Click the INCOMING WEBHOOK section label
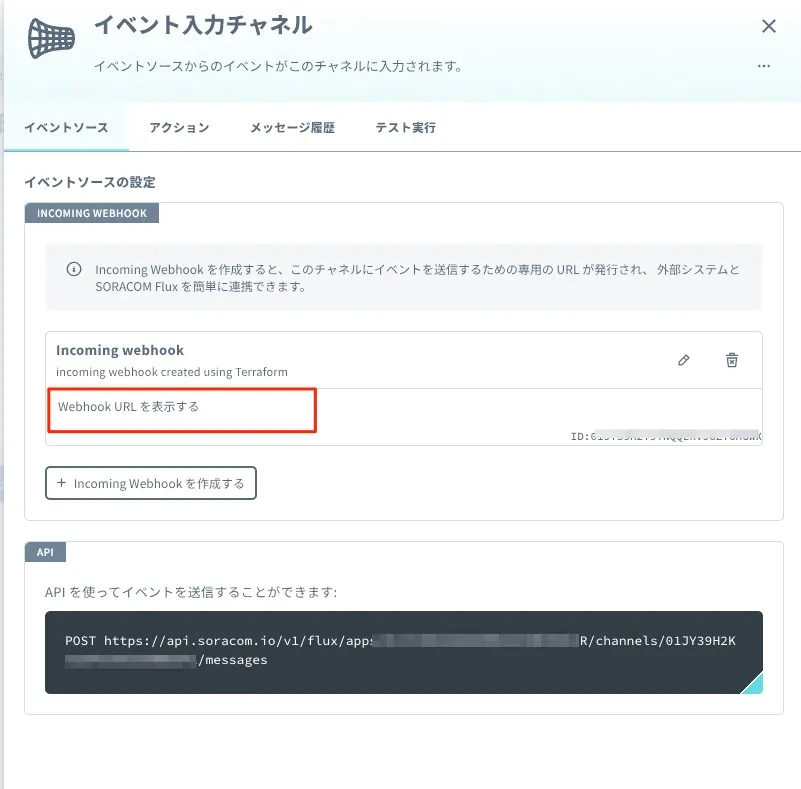The height and width of the screenshot is (789, 801). tap(92, 213)
